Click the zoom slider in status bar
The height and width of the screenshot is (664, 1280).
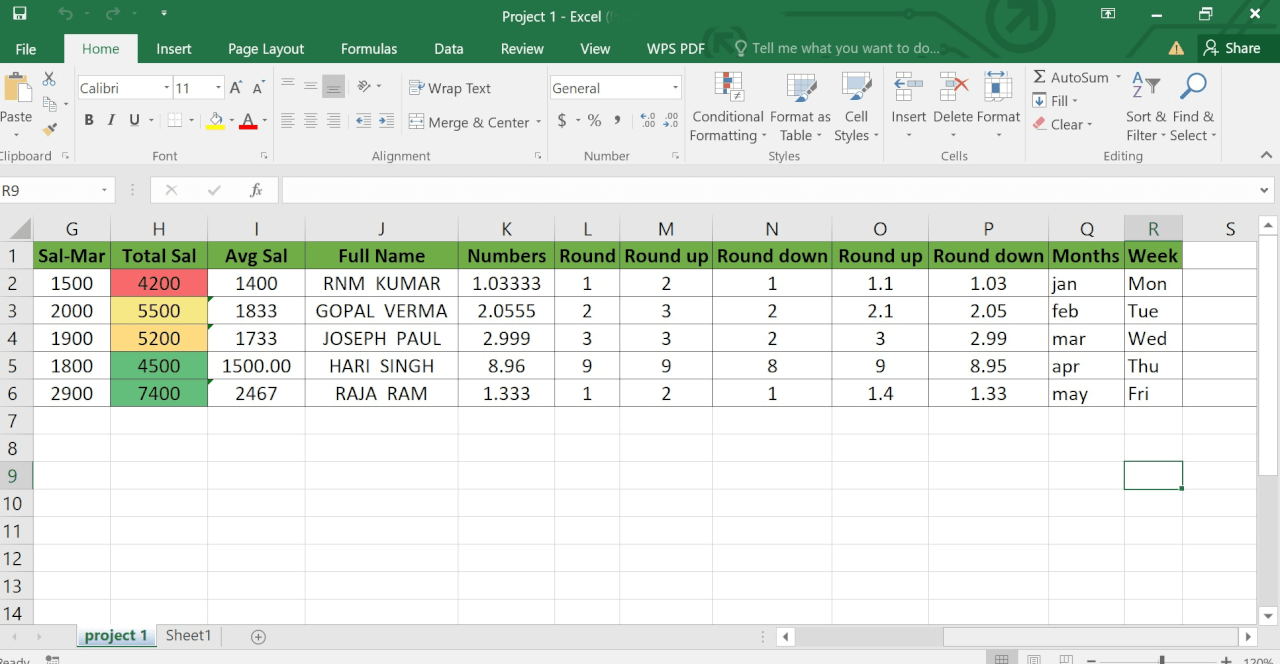pyautogui.click(x=1161, y=659)
